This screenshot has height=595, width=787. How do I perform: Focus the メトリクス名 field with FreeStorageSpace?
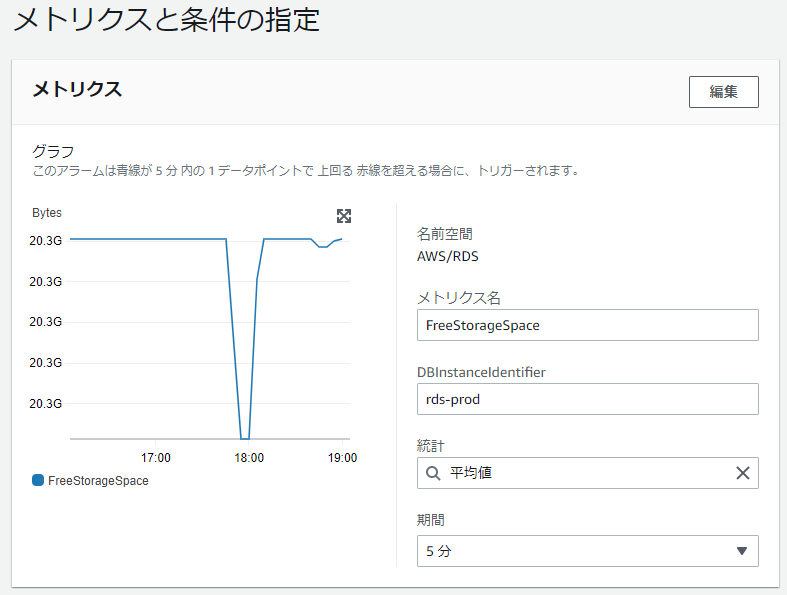[x=587, y=325]
